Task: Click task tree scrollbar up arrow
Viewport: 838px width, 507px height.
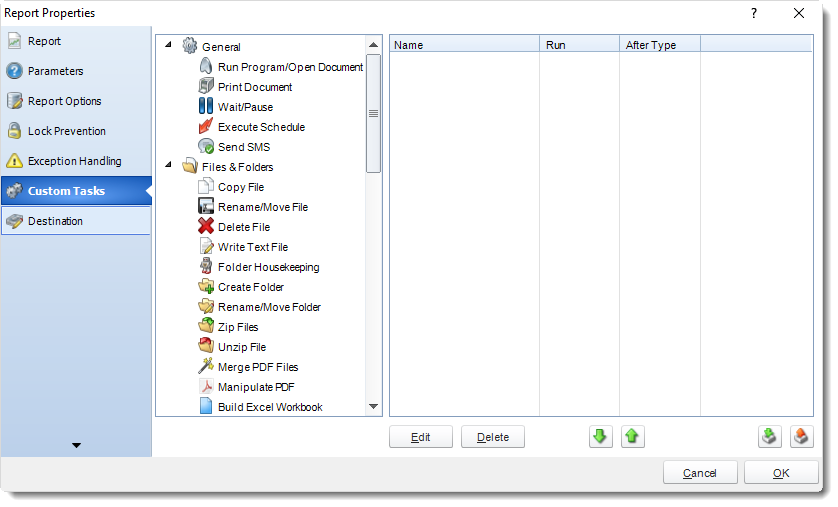Action: [x=374, y=45]
